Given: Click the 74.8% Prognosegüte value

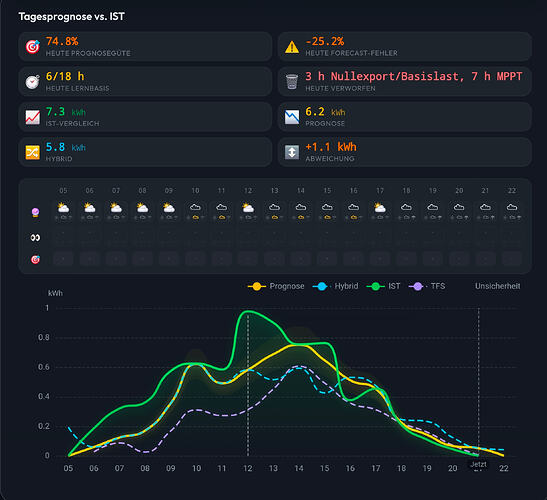Looking at the screenshot, I should [x=62, y=41].
